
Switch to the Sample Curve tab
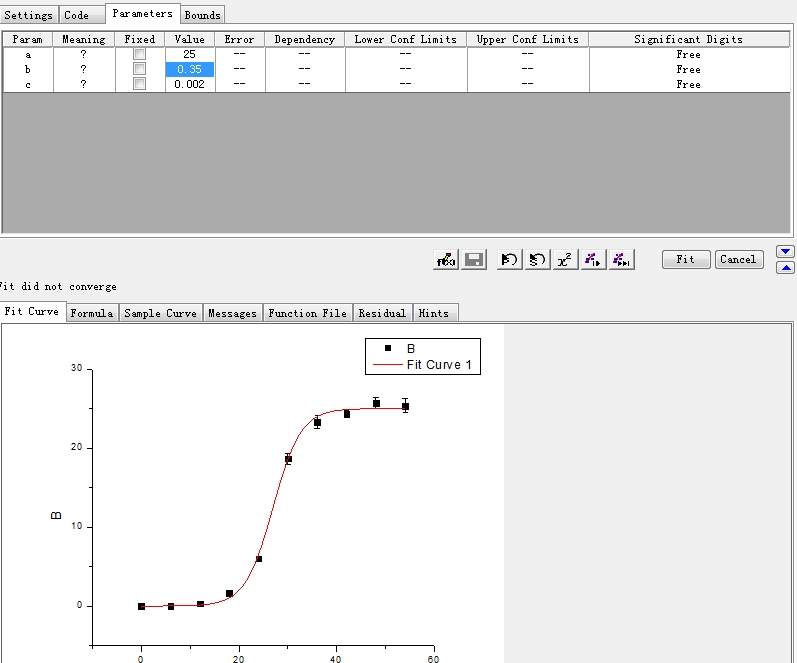(x=161, y=313)
